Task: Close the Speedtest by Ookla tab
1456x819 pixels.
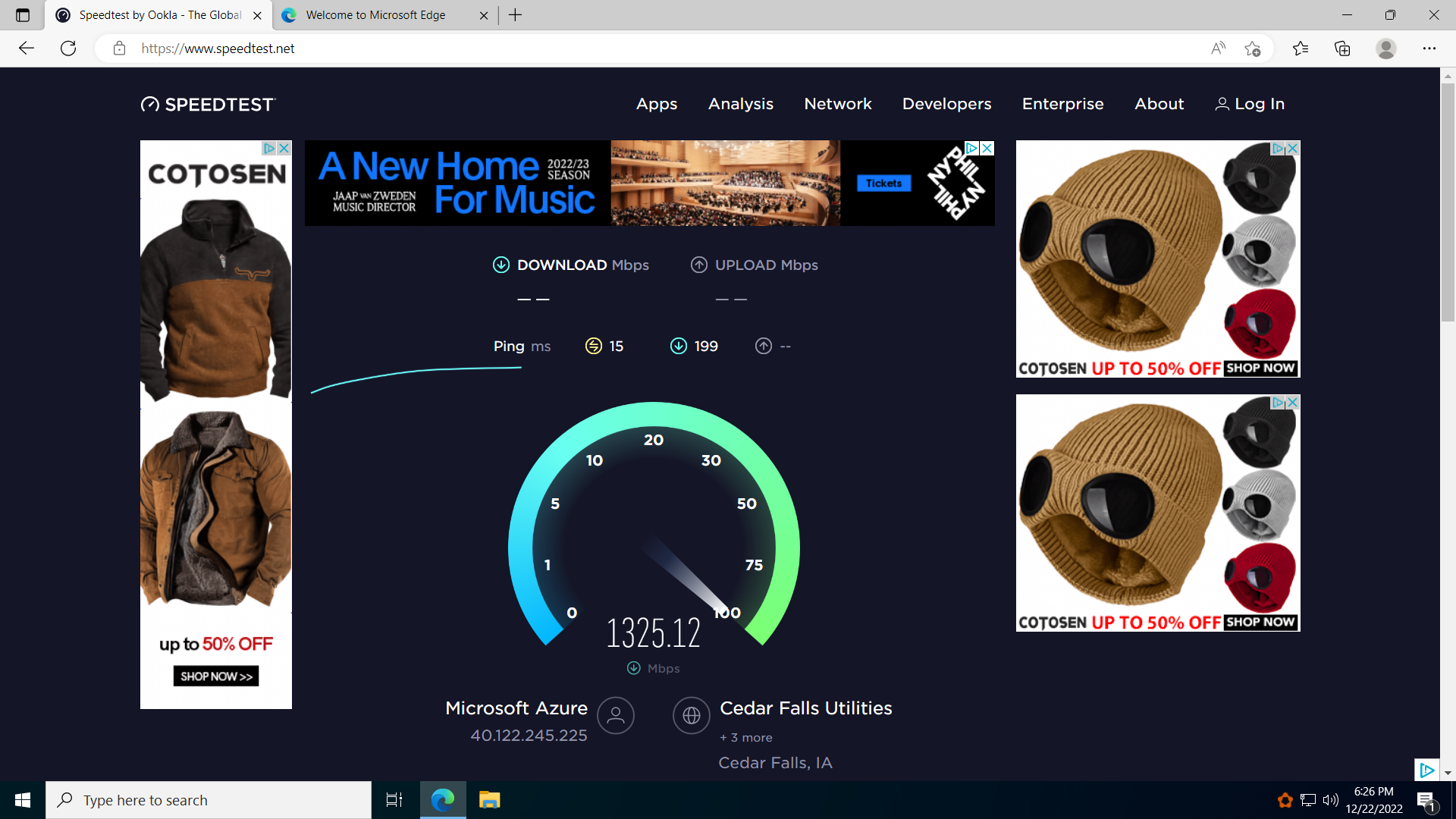Action: pos(257,15)
